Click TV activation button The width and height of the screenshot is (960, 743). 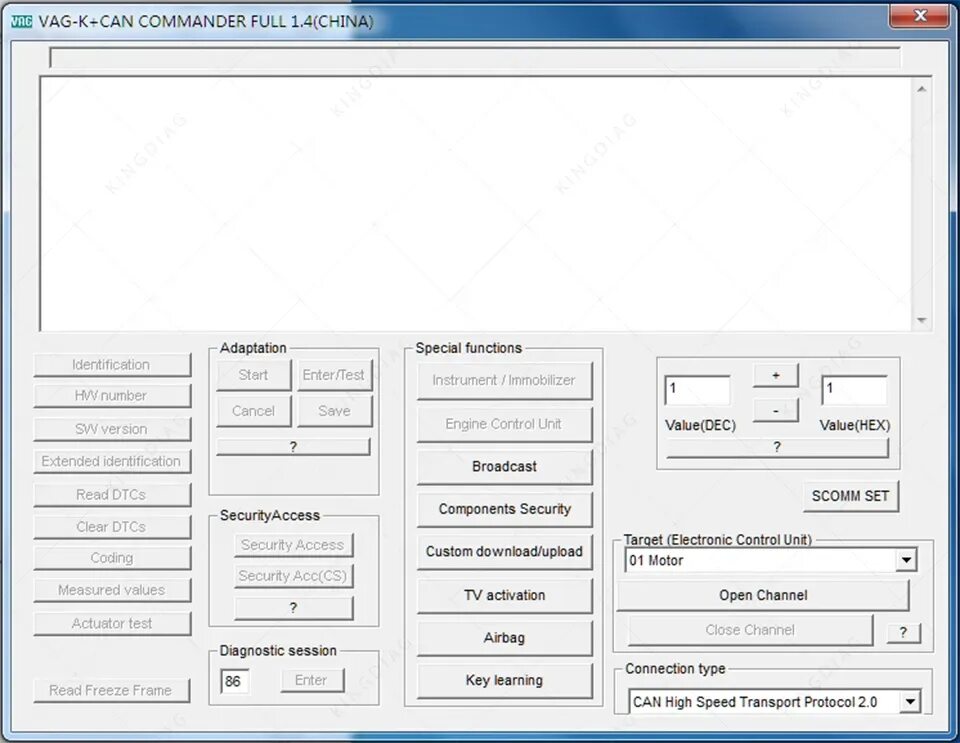[x=504, y=596]
